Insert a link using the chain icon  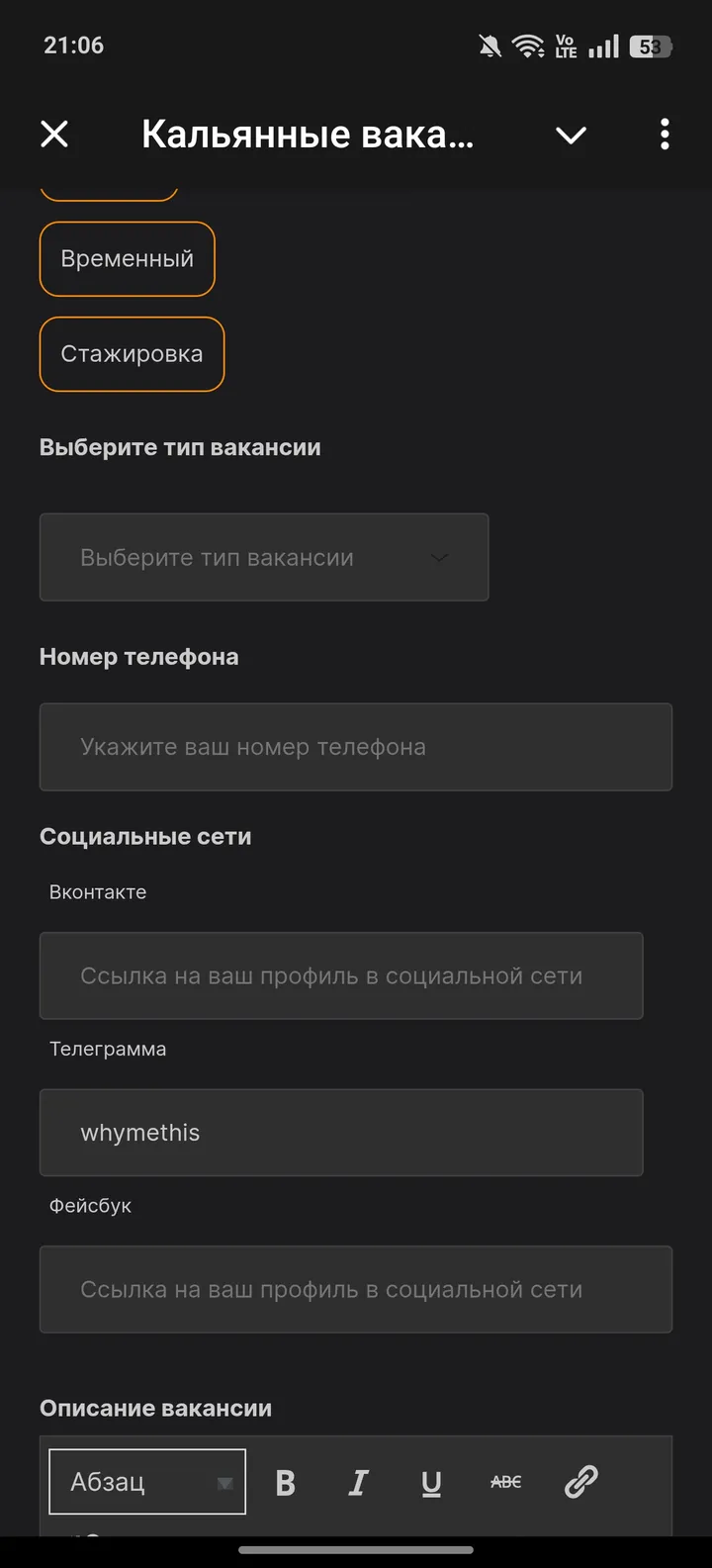579,1482
